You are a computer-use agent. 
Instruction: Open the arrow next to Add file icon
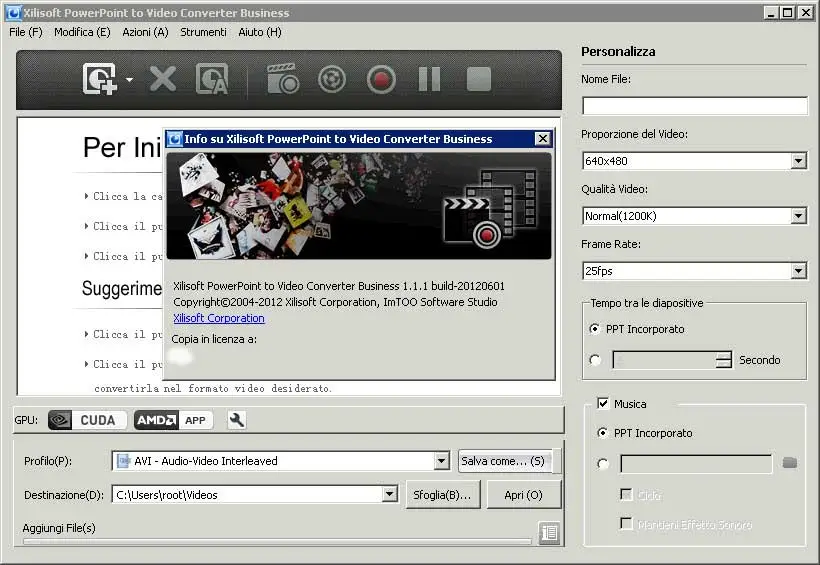coord(129,80)
